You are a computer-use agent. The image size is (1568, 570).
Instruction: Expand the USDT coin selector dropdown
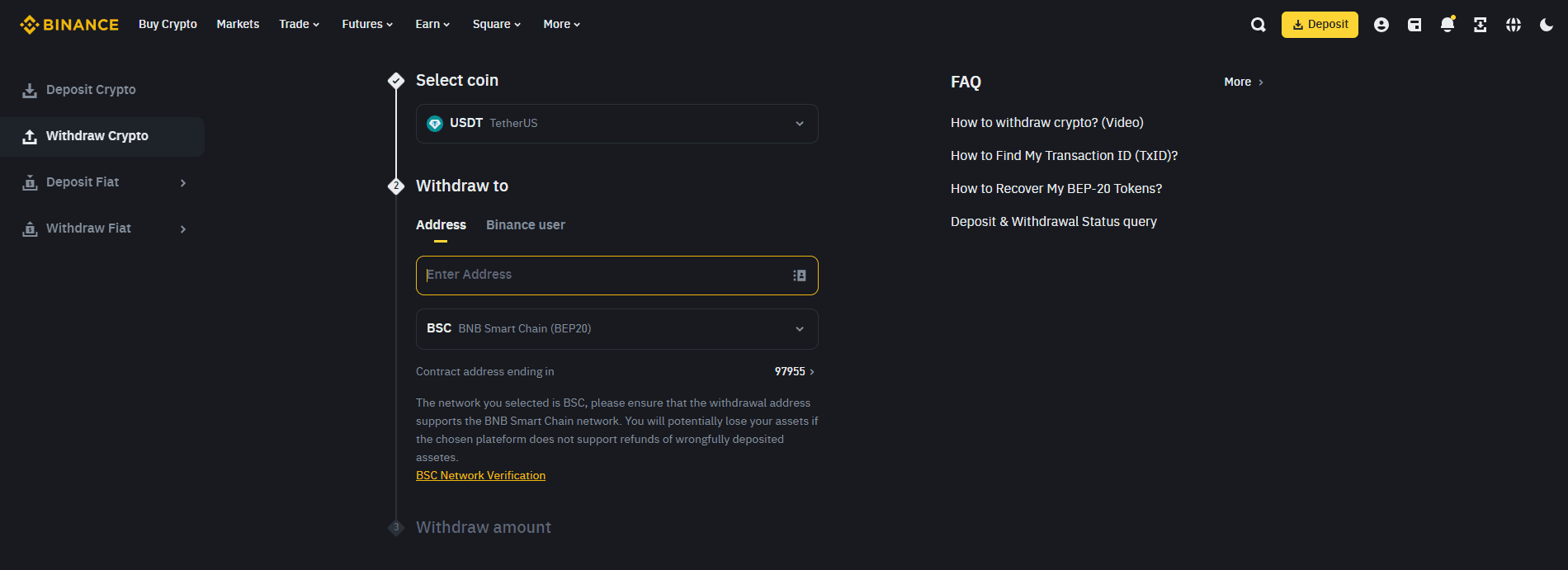point(617,124)
